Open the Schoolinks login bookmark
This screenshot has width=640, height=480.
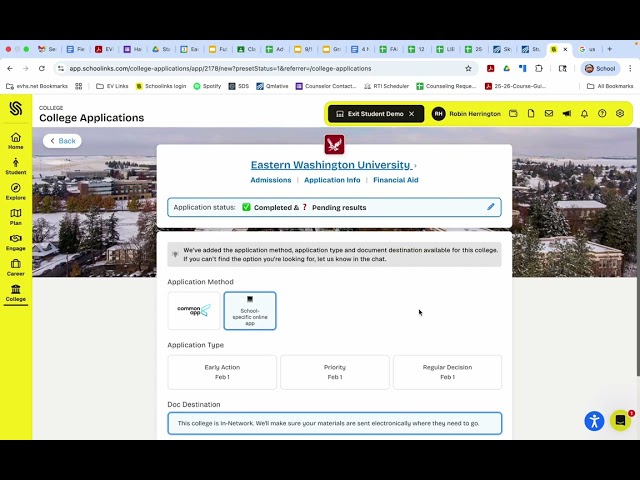[161, 86]
